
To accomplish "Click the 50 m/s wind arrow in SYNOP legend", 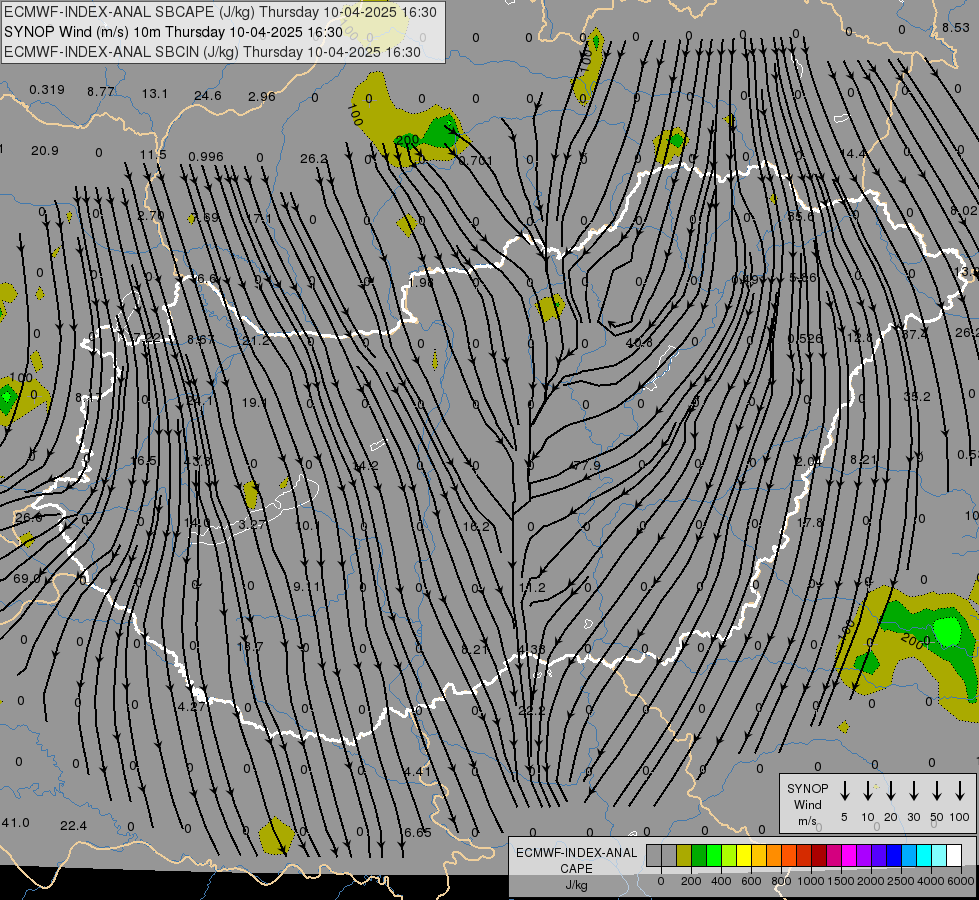I will [x=937, y=791].
